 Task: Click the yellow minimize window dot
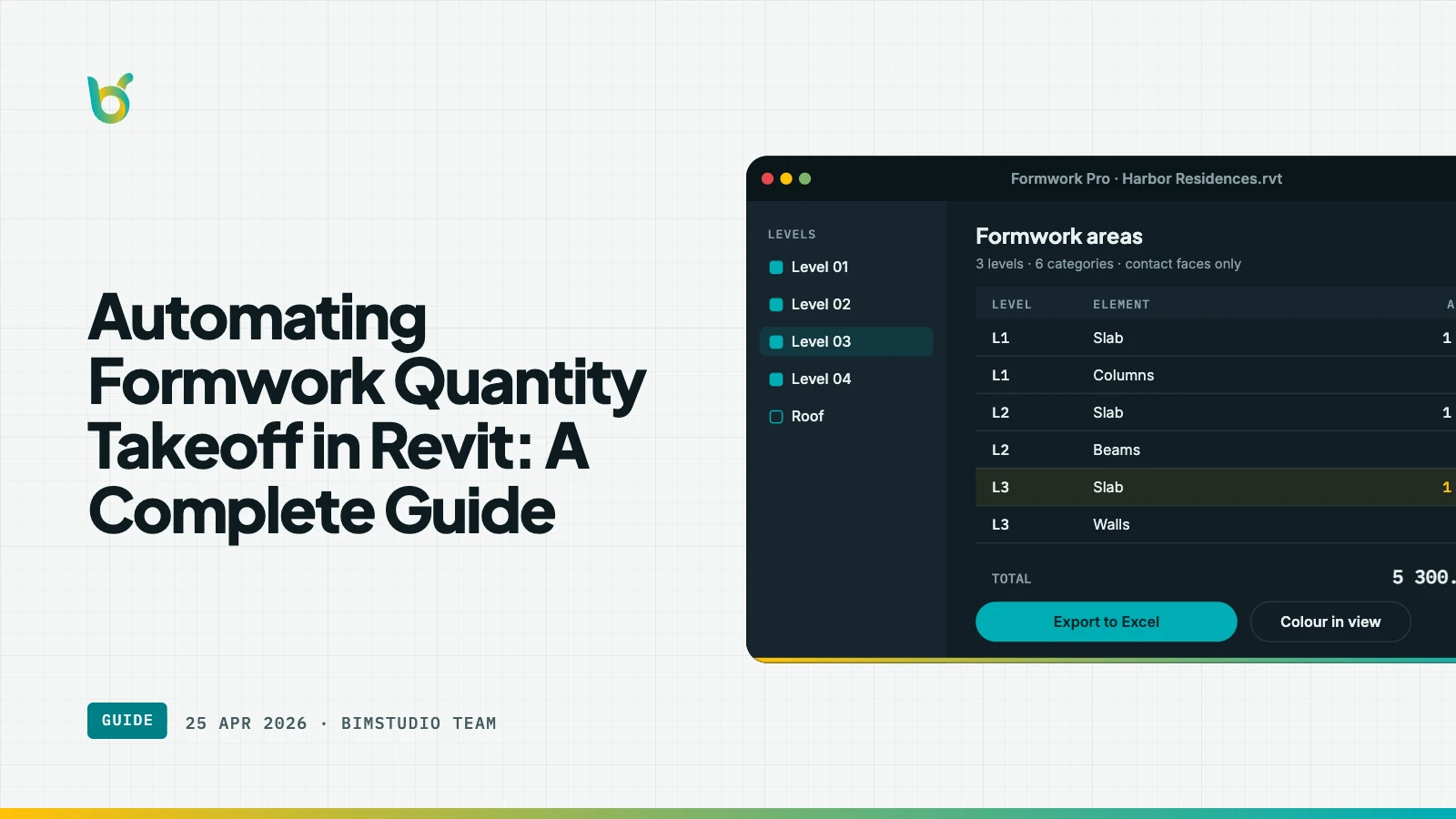786,178
